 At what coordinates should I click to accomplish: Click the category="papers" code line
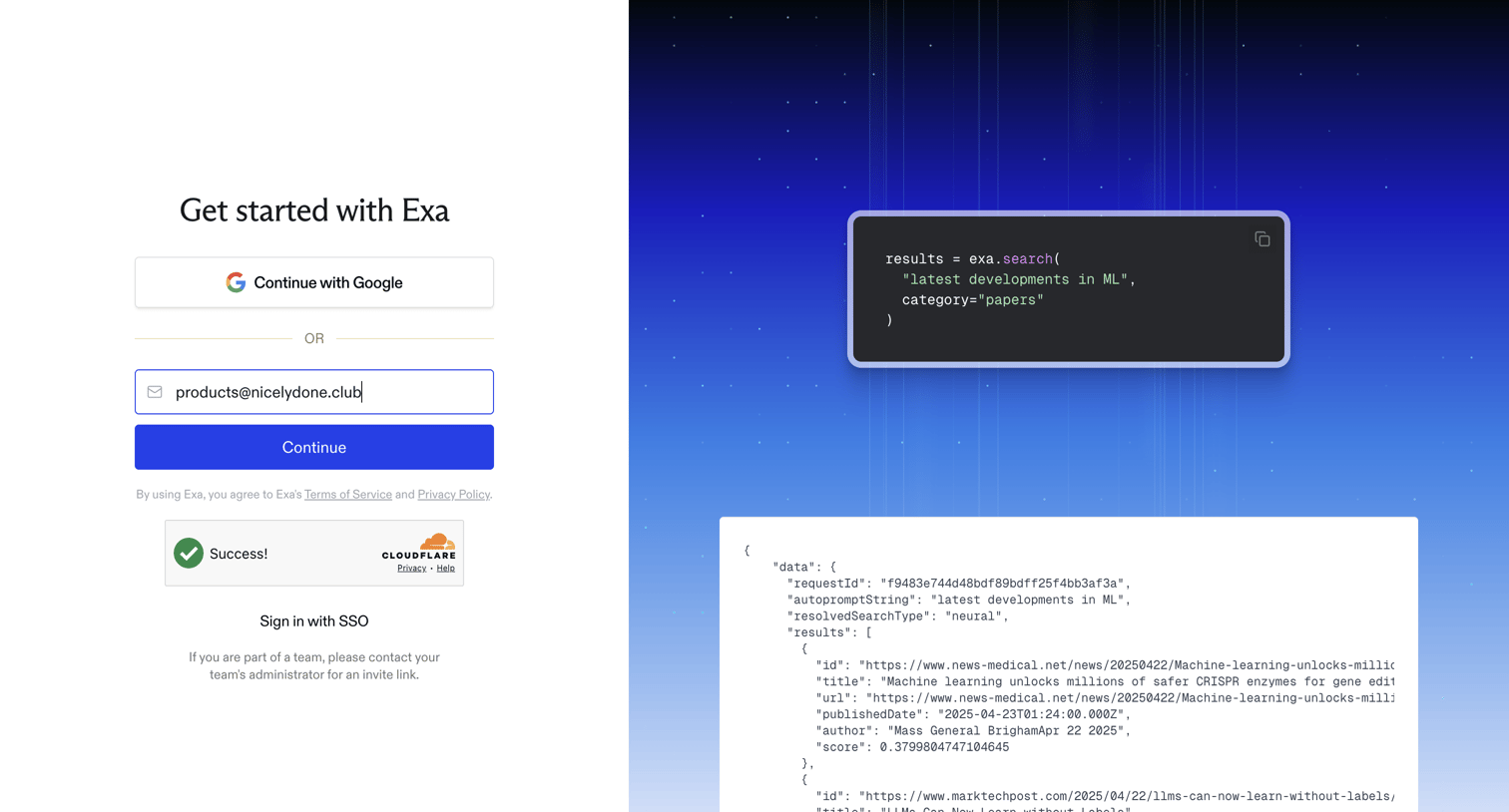coord(973,299)
